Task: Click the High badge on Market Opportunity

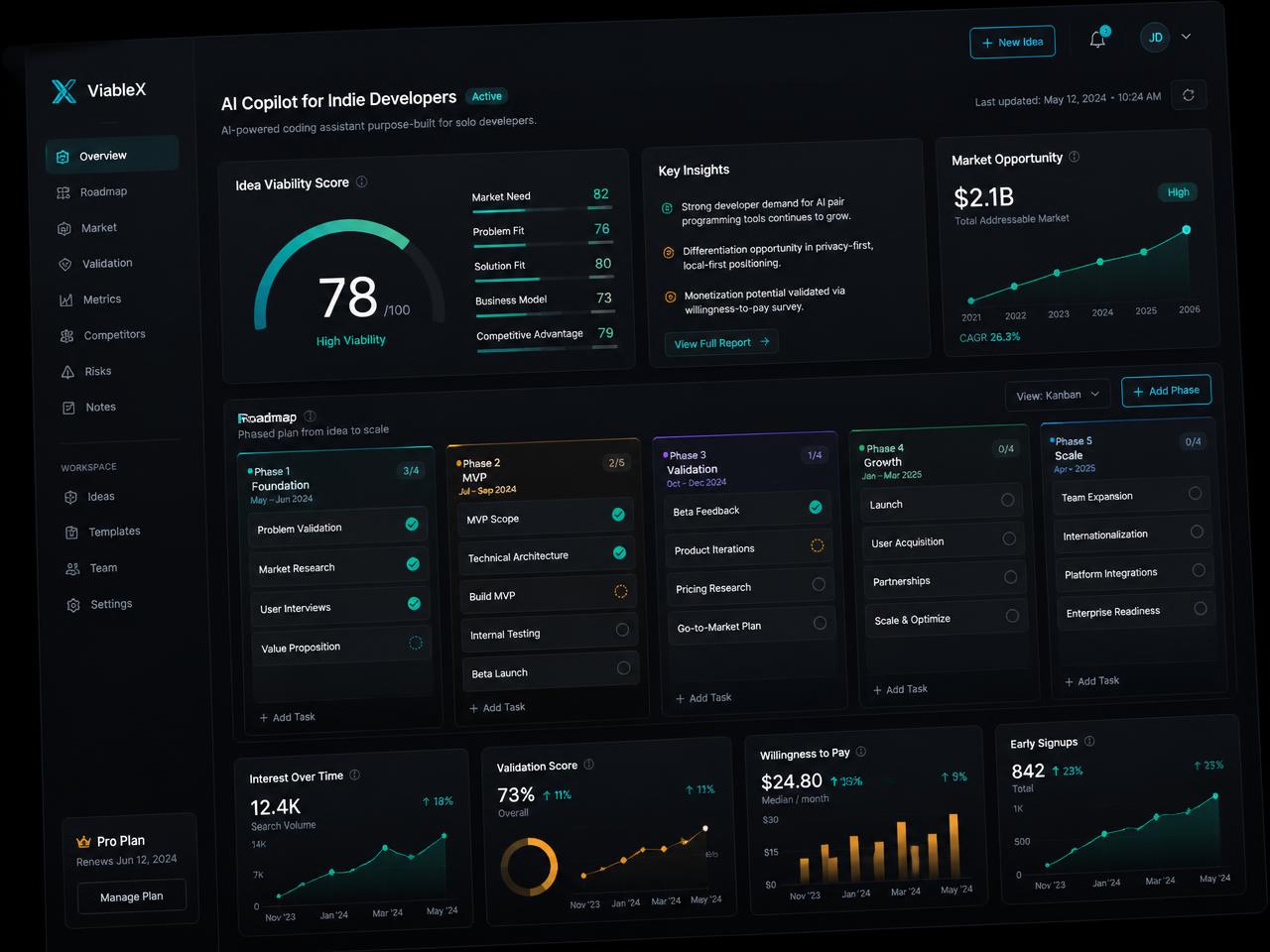Action: 1178,192
